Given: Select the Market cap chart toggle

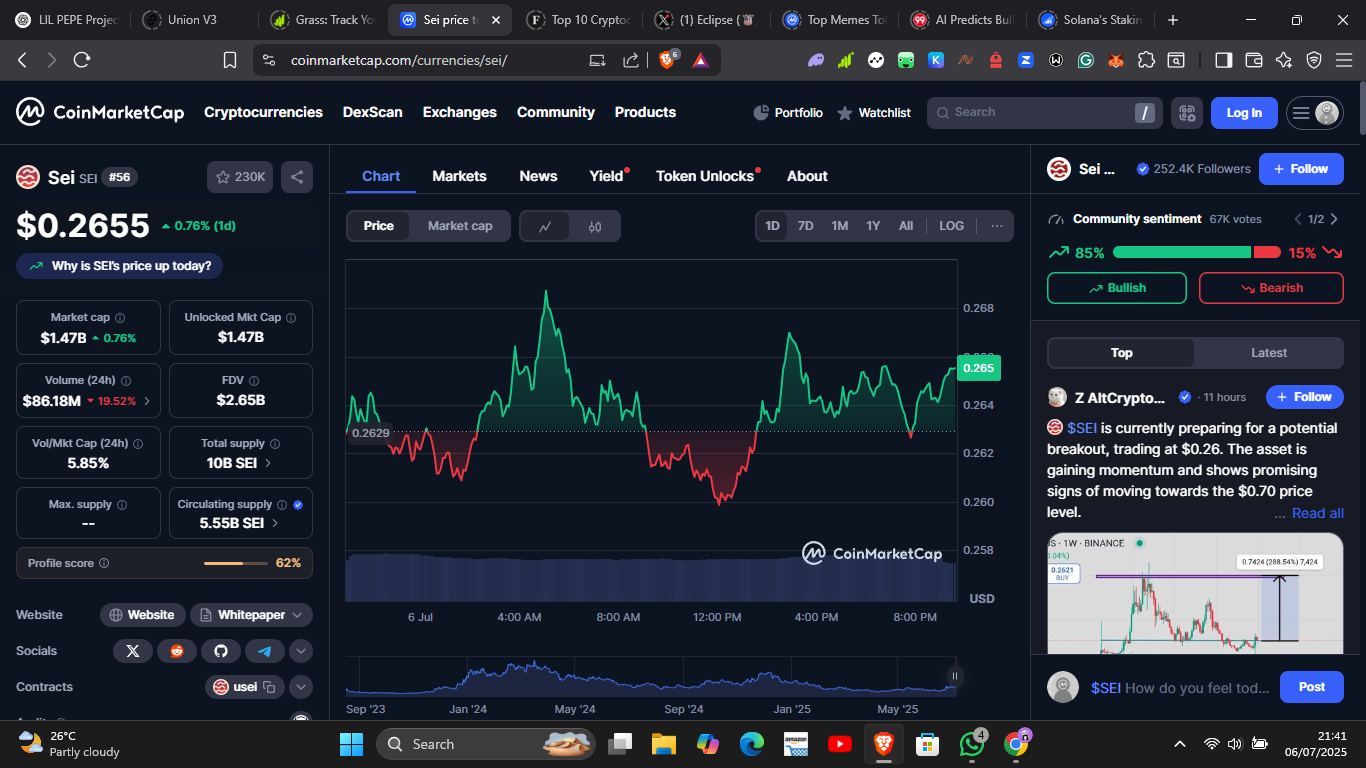Looking at the screenshot, I should tap(460, 226).
